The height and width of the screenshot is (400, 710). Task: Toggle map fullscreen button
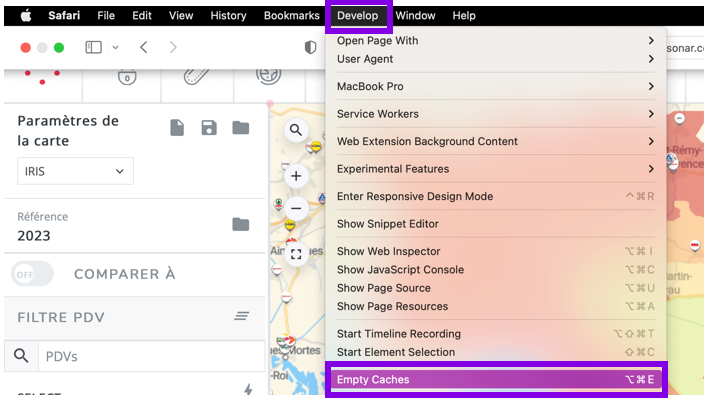(296, 254)
